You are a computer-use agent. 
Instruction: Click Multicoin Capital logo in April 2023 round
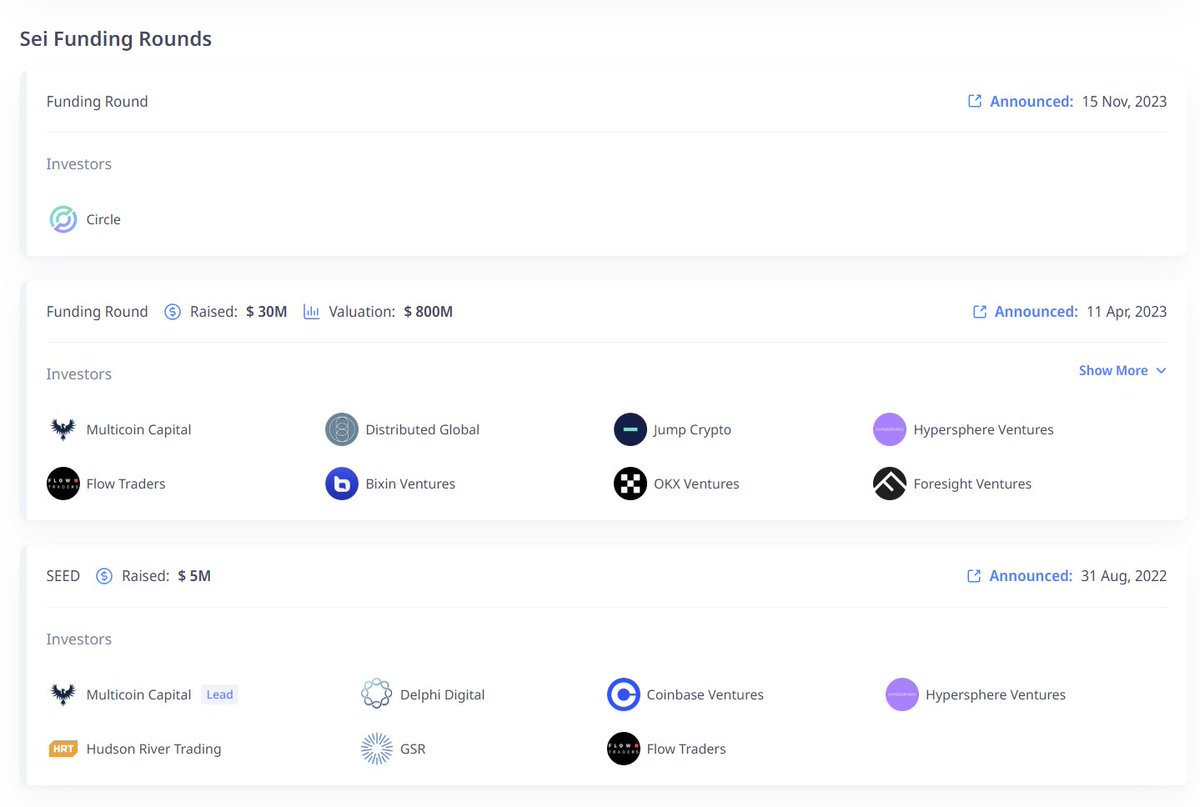coord(63,430)
